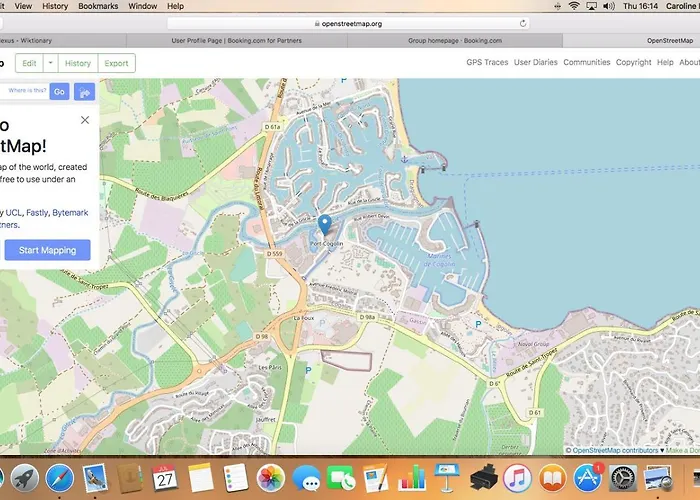Follow the UCL partner link
This screenshot has width=700, height=500.
[x=13, y=212]
